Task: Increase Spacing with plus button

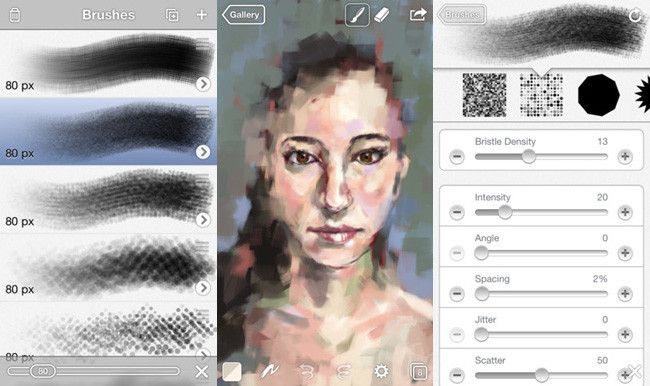Action: (x=625, y=294)
